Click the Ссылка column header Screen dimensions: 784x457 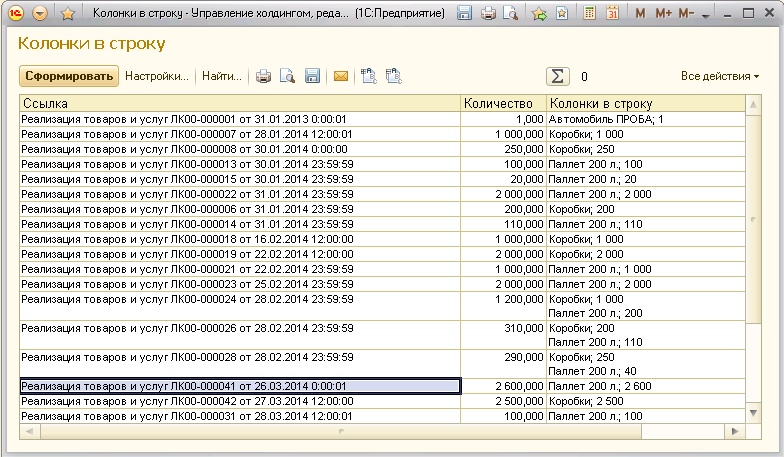click(240, 103)
